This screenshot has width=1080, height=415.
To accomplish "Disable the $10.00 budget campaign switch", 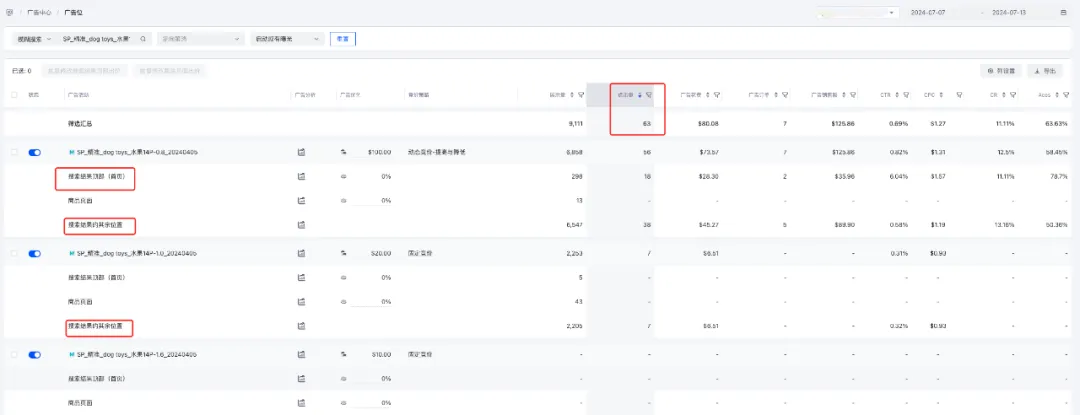I will pos(34,354).
